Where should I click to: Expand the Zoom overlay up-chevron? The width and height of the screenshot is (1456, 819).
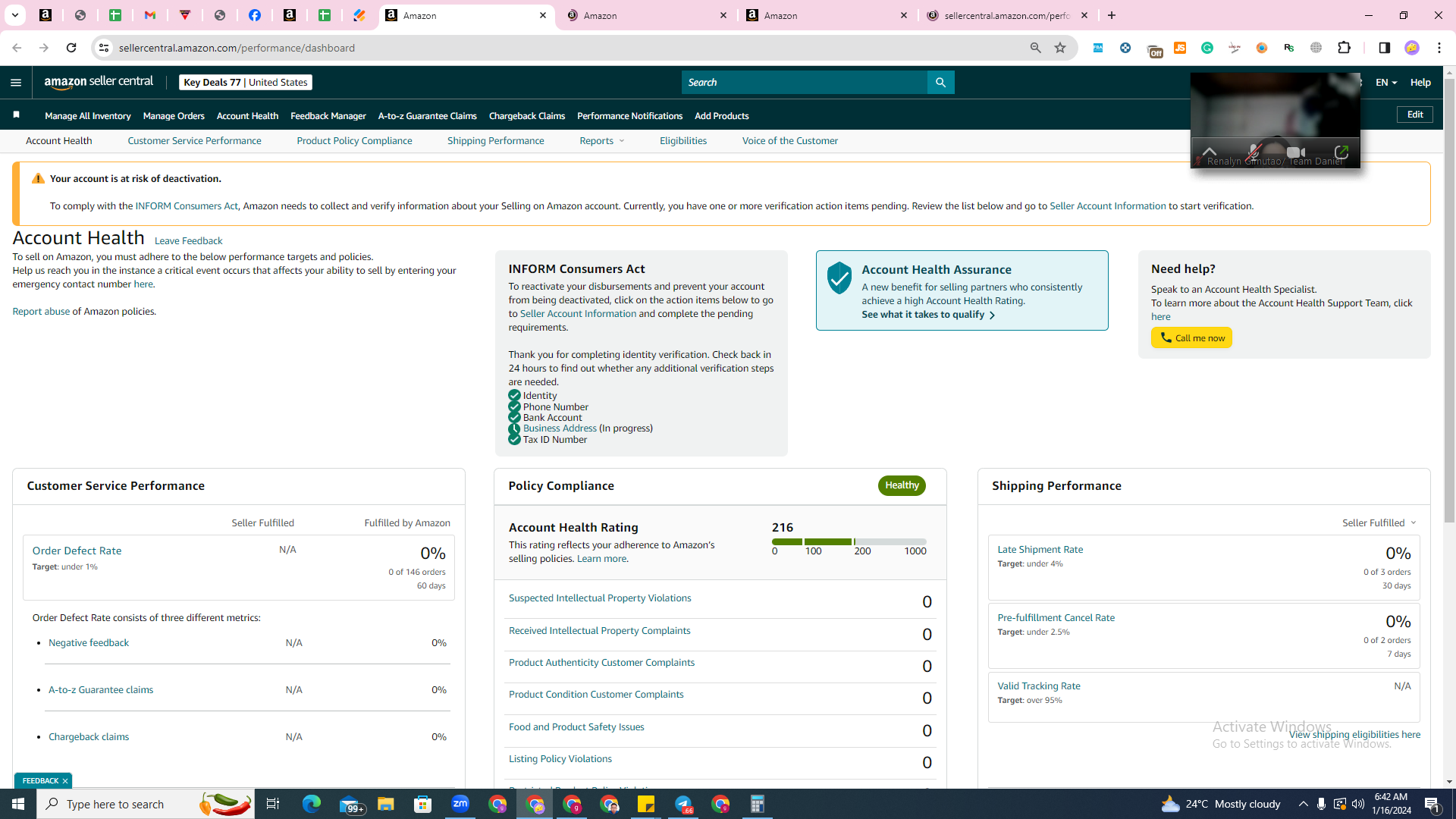click(1210, 152)
